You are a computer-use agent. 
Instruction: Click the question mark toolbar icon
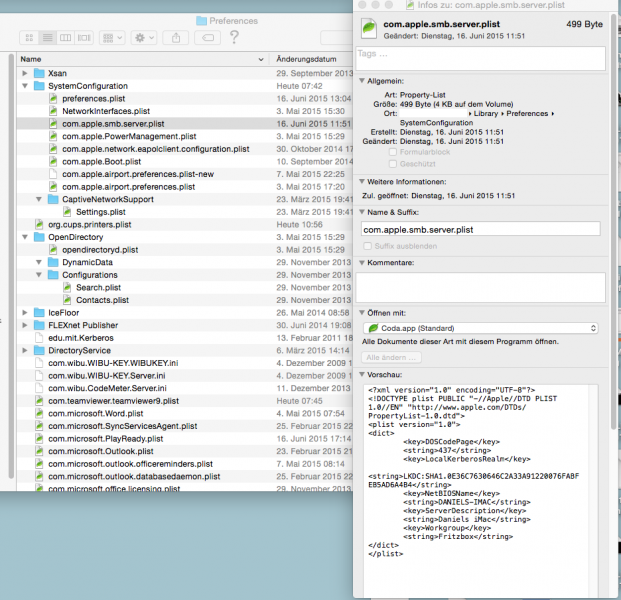(234, 37)
